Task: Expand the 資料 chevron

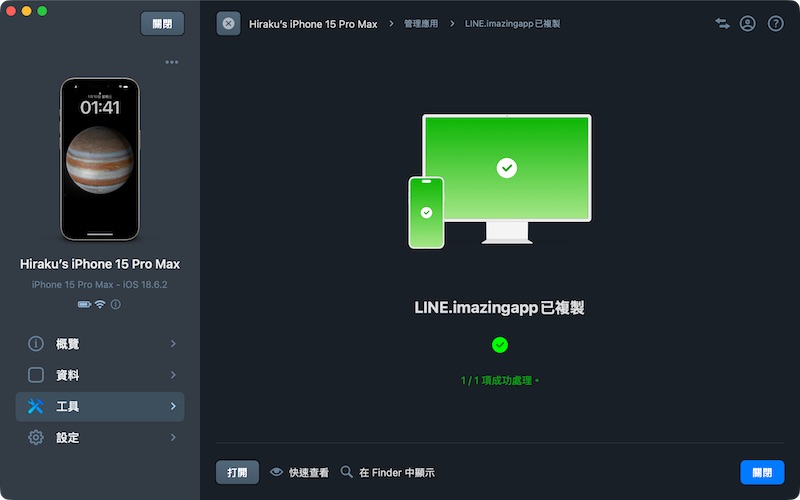Action: coord(173,375)
